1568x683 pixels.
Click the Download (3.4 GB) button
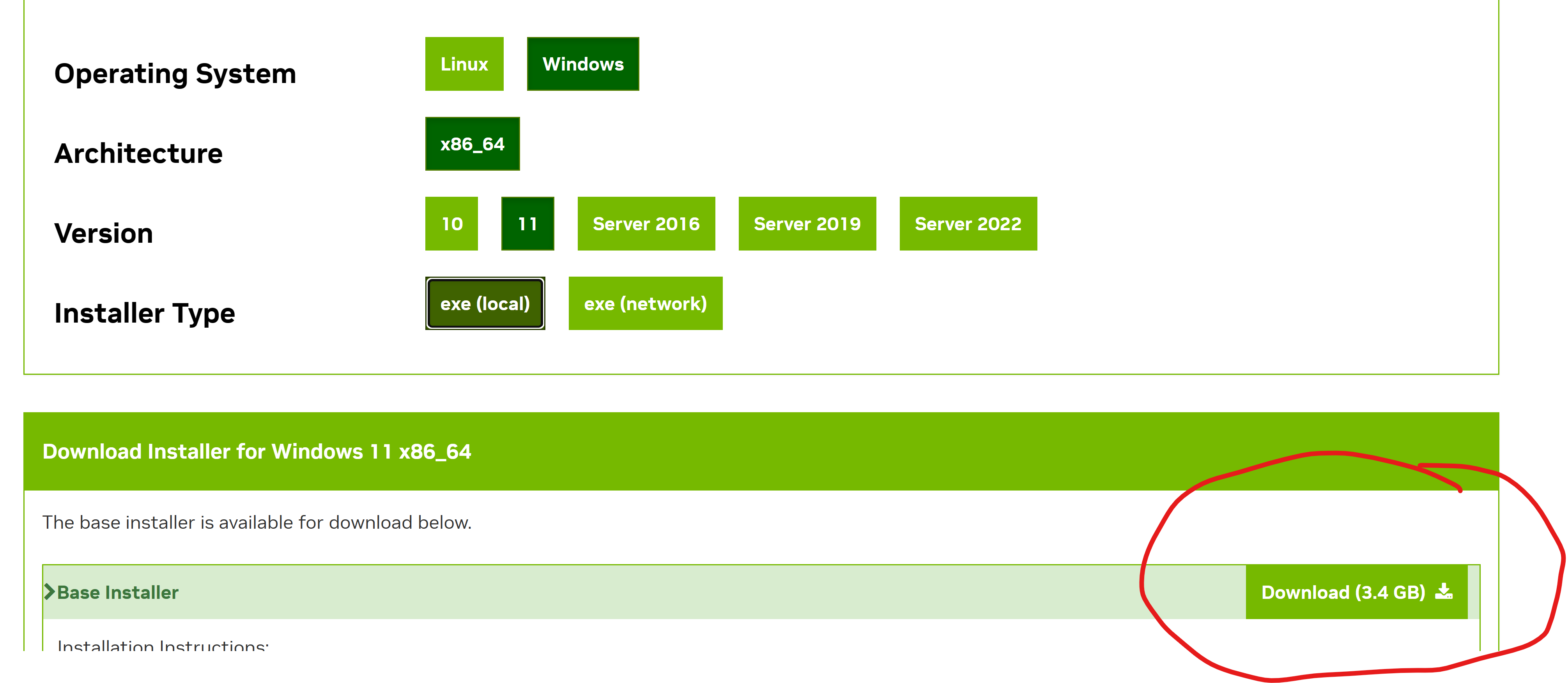click(1356, 592)
